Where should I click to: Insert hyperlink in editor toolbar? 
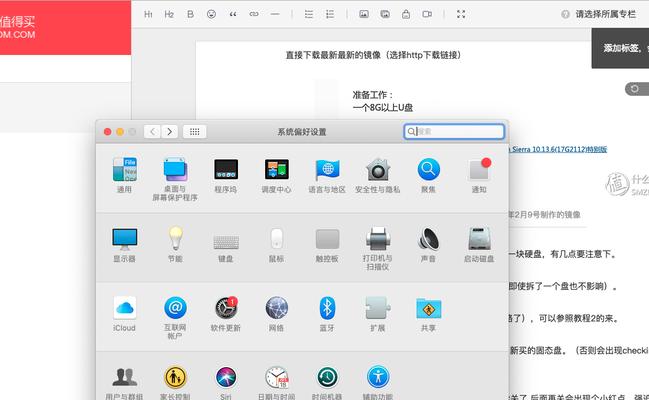coord(254,14)
